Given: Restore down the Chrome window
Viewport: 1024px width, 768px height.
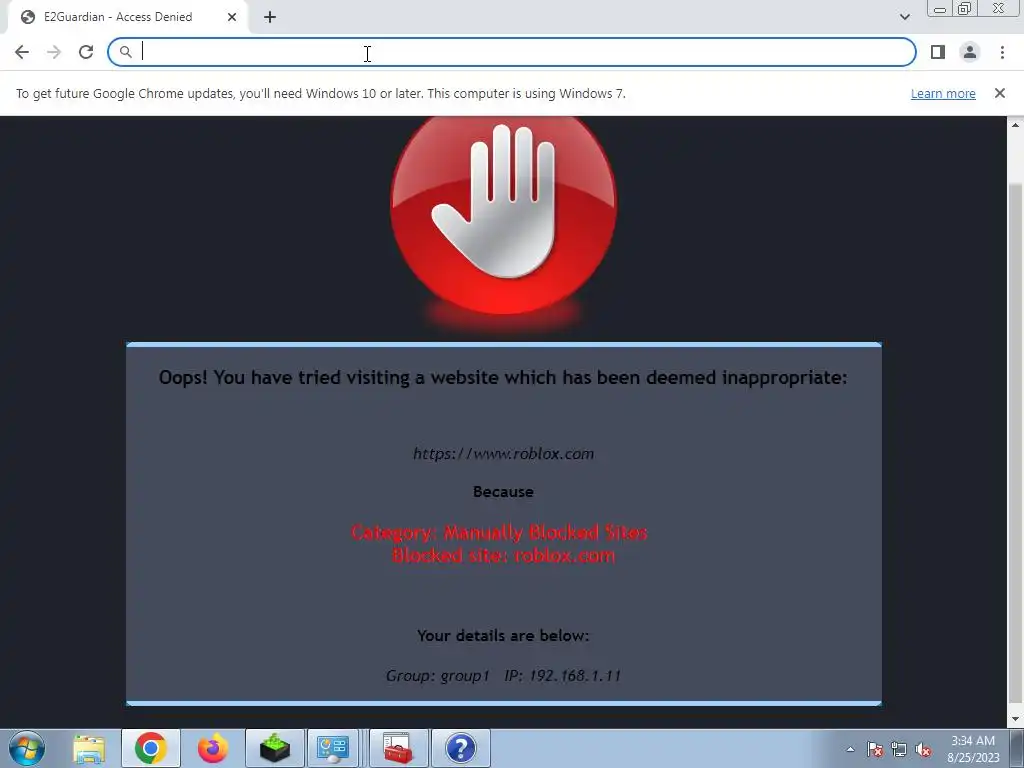Looking at the screenshot, I should [964, 9].
